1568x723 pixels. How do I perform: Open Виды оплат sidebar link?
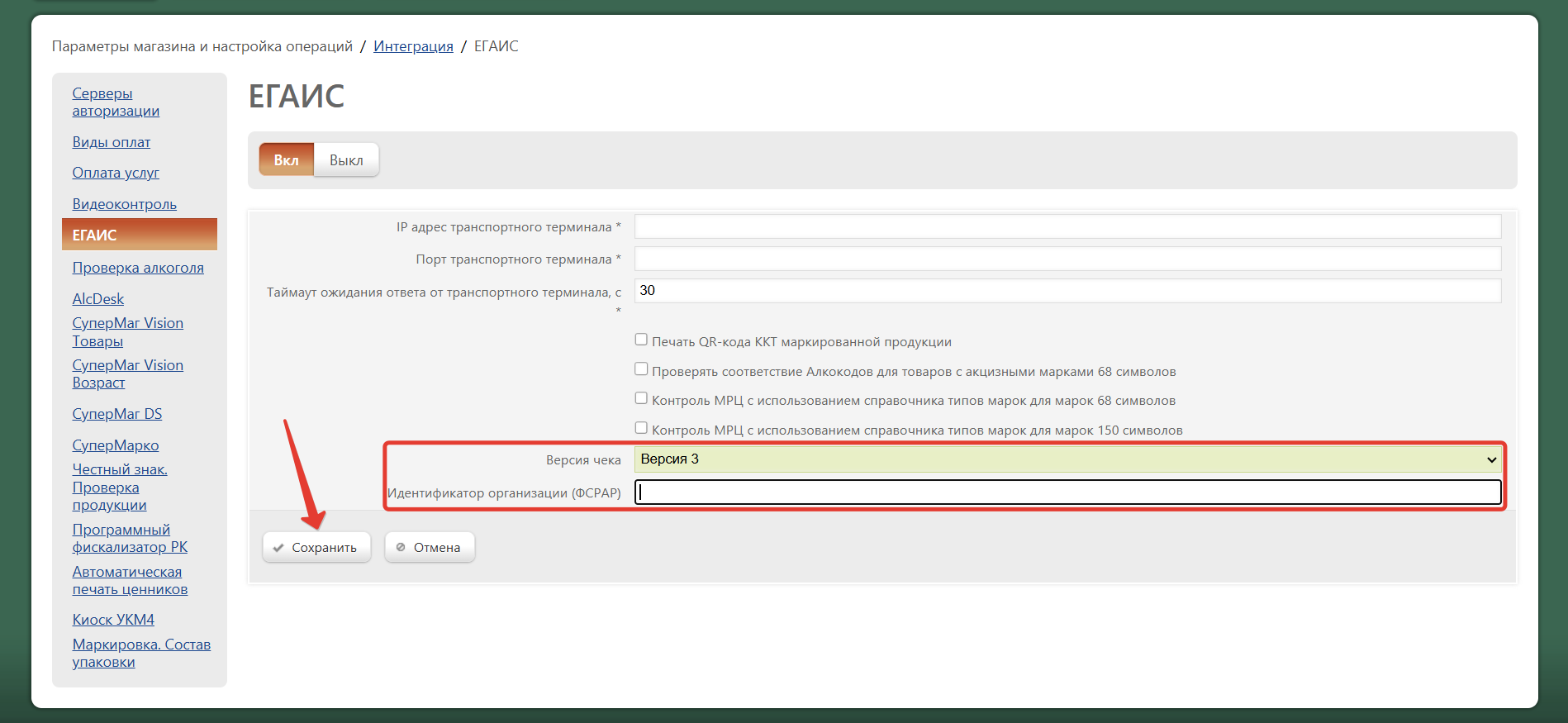click(x=112, y=142)
